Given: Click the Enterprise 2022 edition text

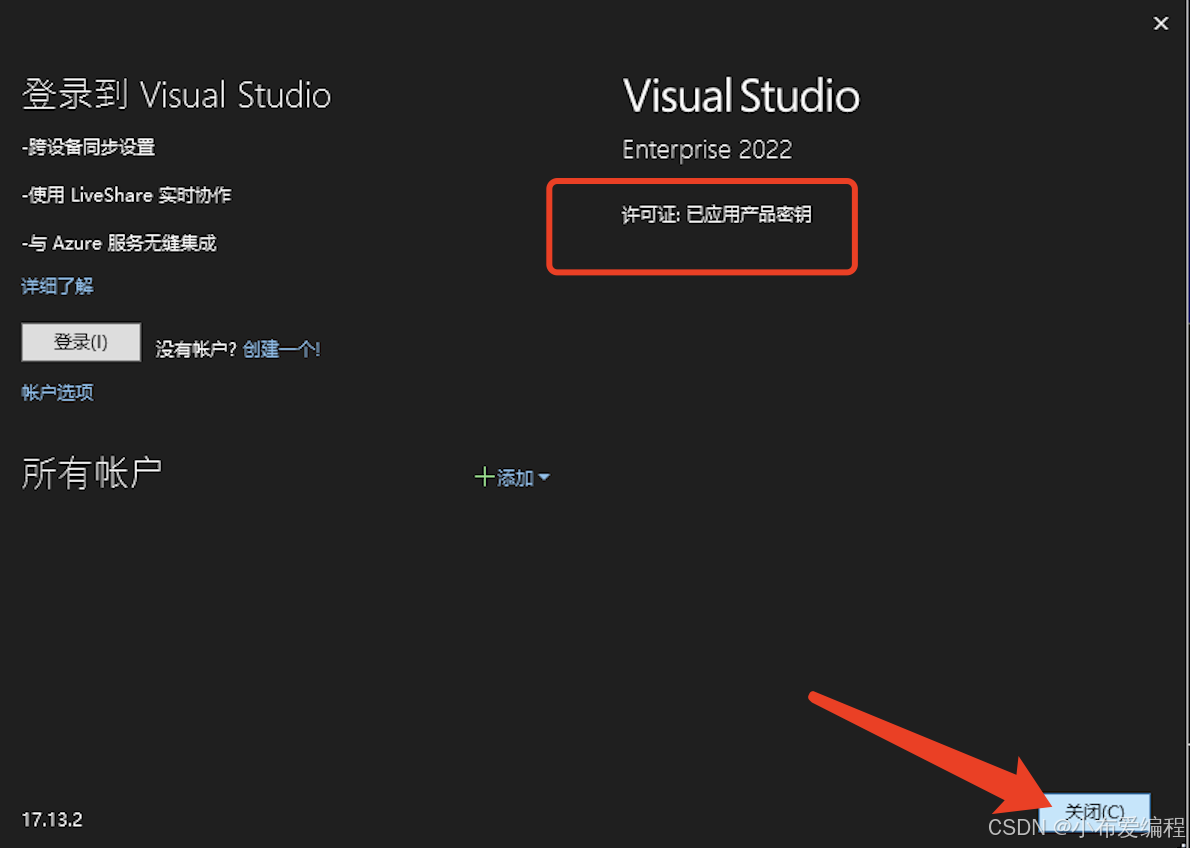Looking at the screenshot, I should 707,150.
